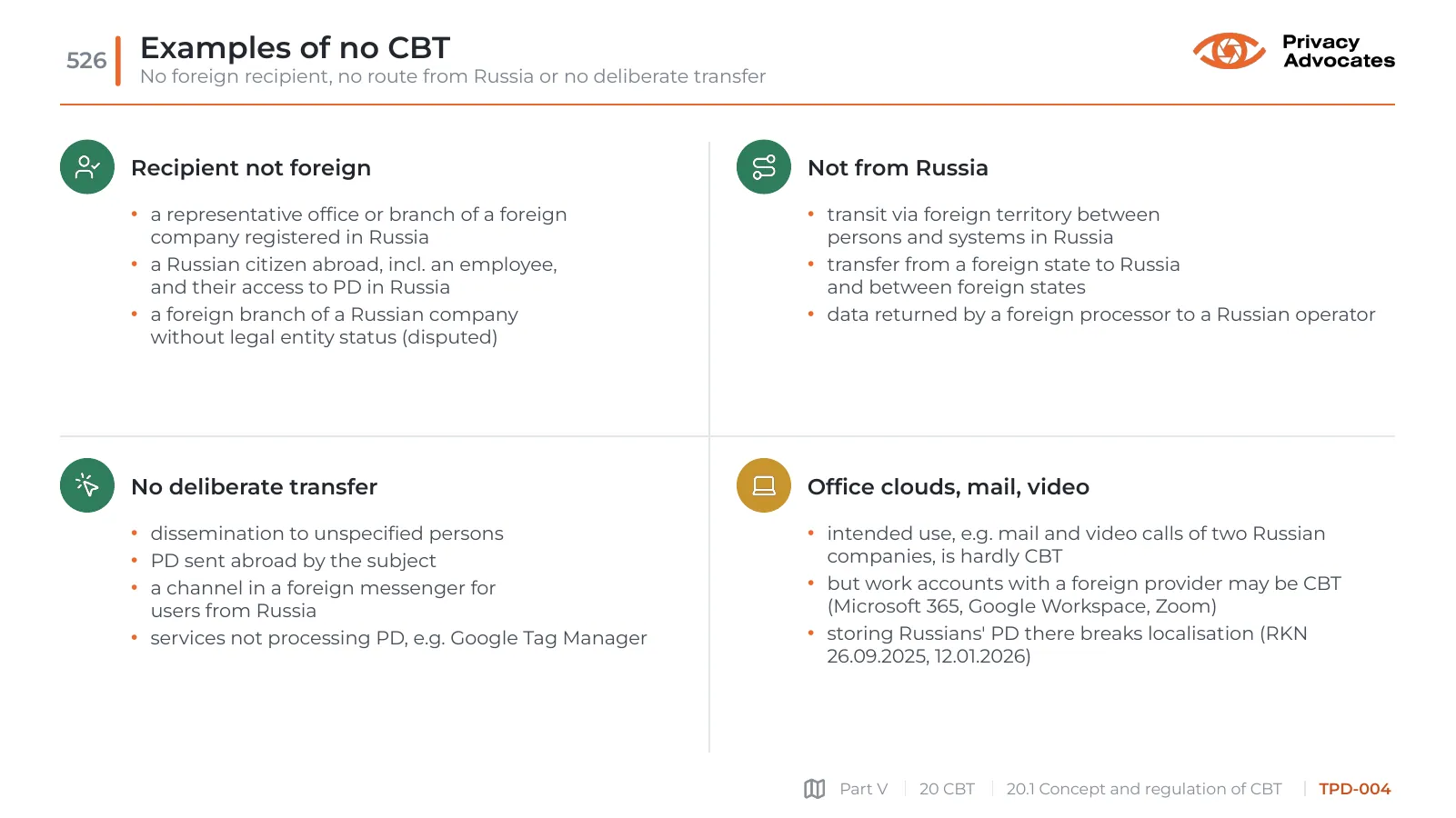Click the slide number 526
1456x818 pixels.
[x=86, y=61]
